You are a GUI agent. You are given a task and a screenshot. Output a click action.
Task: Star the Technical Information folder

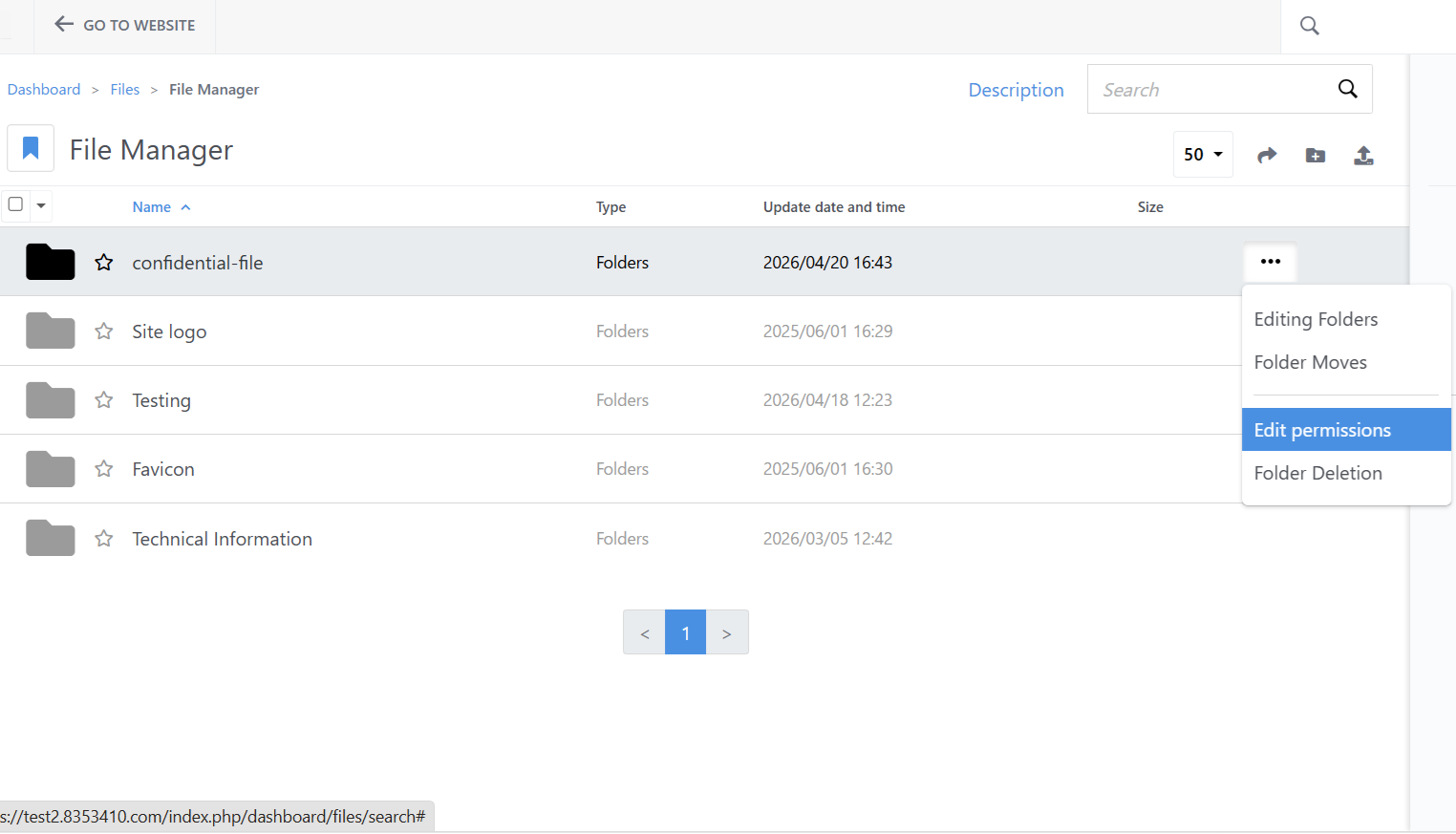click(104, 538)
